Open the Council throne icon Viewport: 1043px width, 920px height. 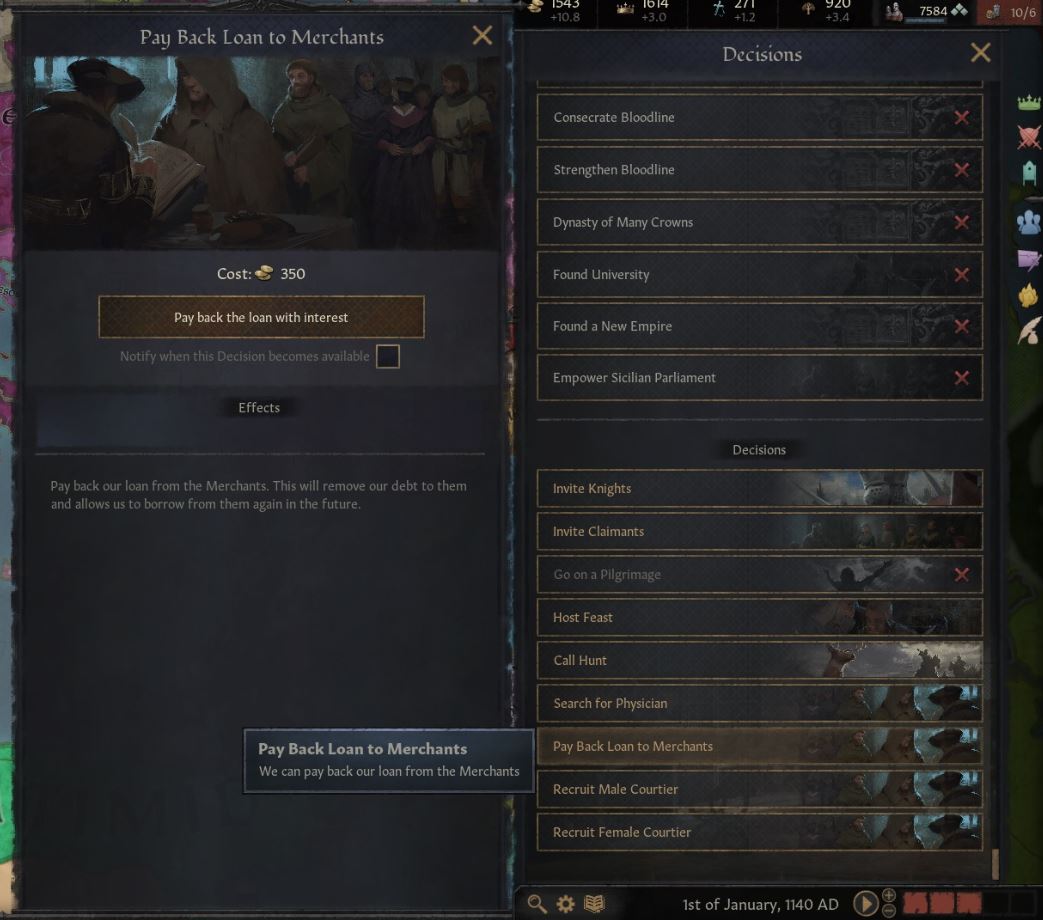click(x=1029, y=174)
